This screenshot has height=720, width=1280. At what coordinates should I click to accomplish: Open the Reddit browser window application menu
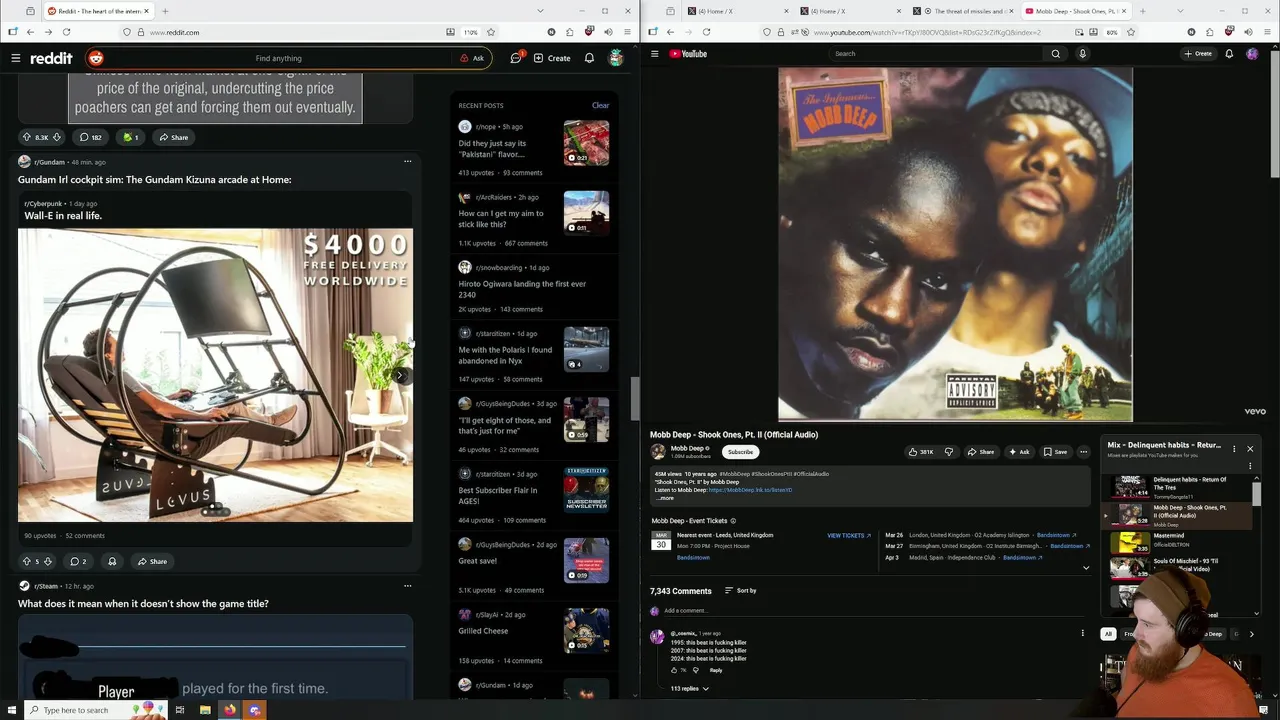[x=627, y=32]
